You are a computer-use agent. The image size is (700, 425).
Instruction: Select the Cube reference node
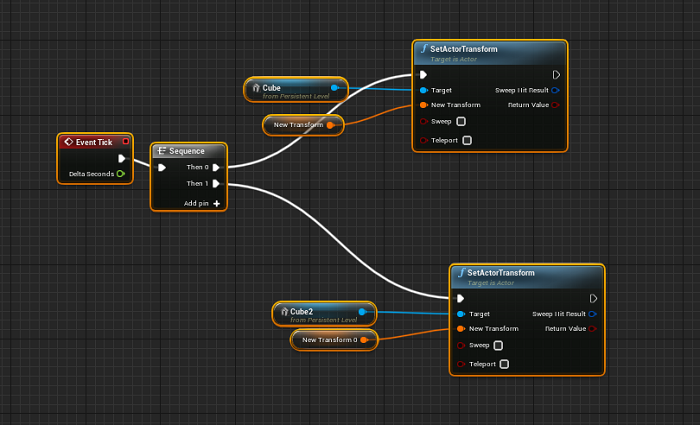tap(296, 90)
